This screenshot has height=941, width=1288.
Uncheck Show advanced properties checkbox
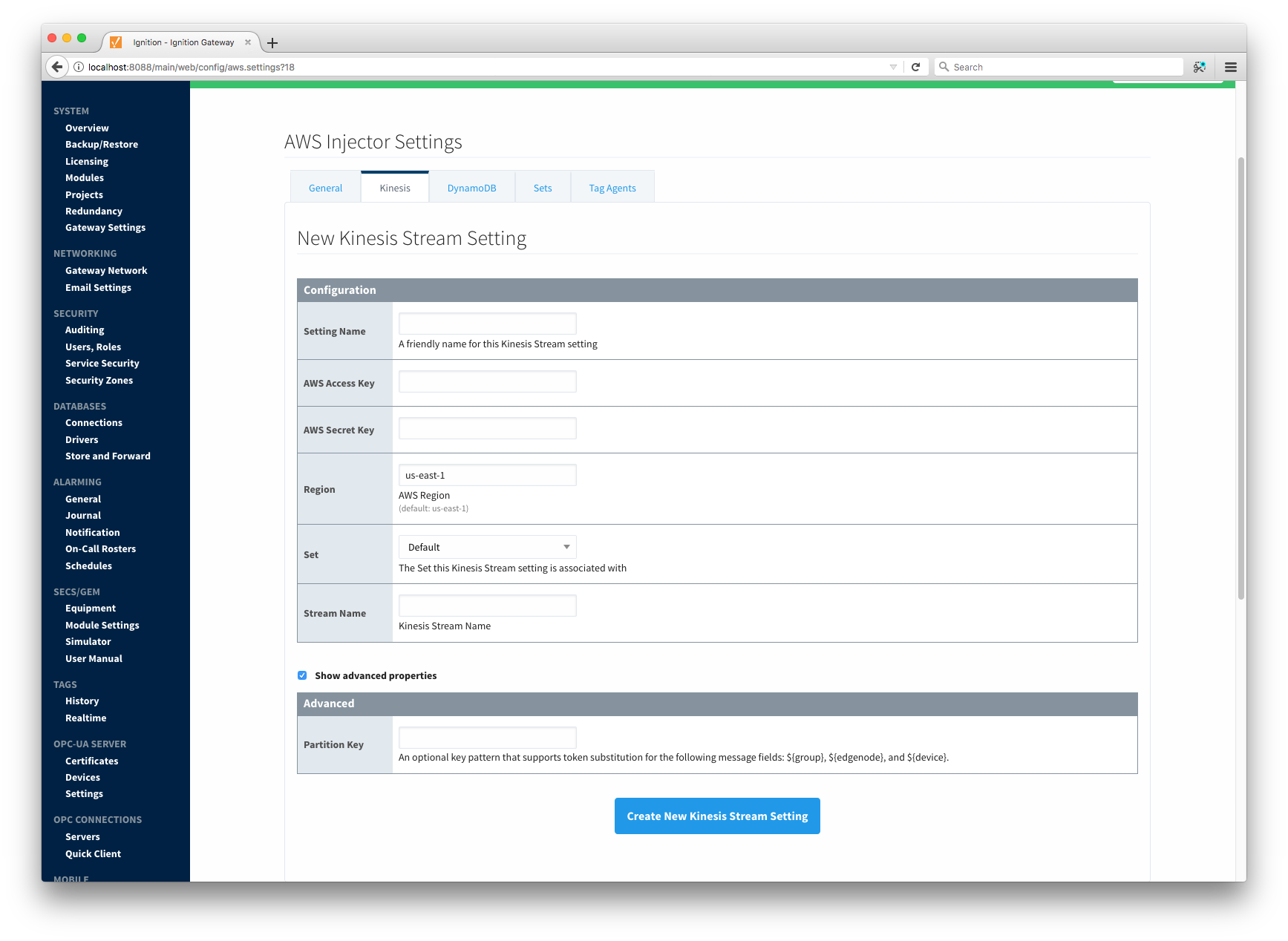coord(302,675)
